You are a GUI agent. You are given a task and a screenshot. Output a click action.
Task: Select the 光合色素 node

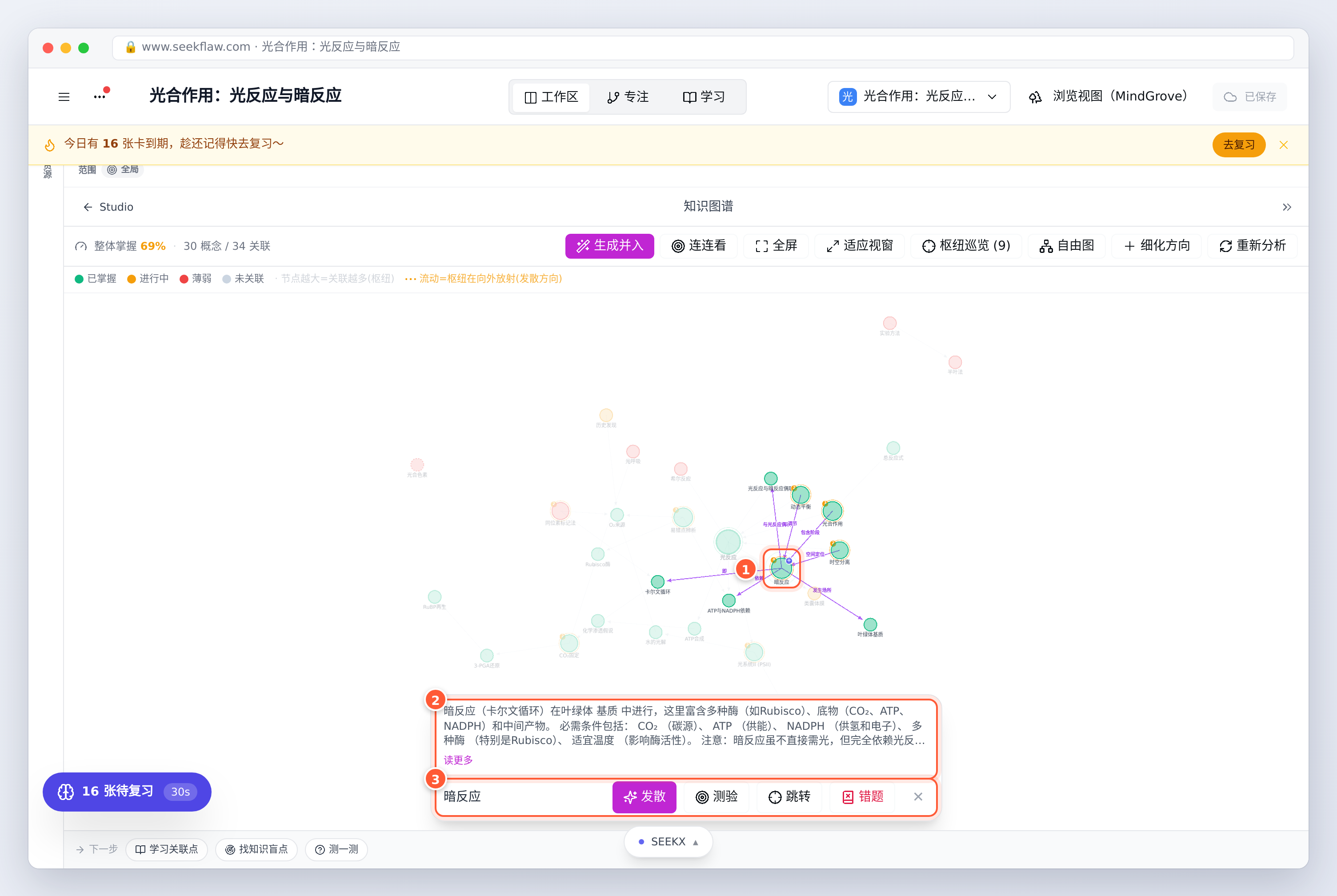click(x=417, y=464)
